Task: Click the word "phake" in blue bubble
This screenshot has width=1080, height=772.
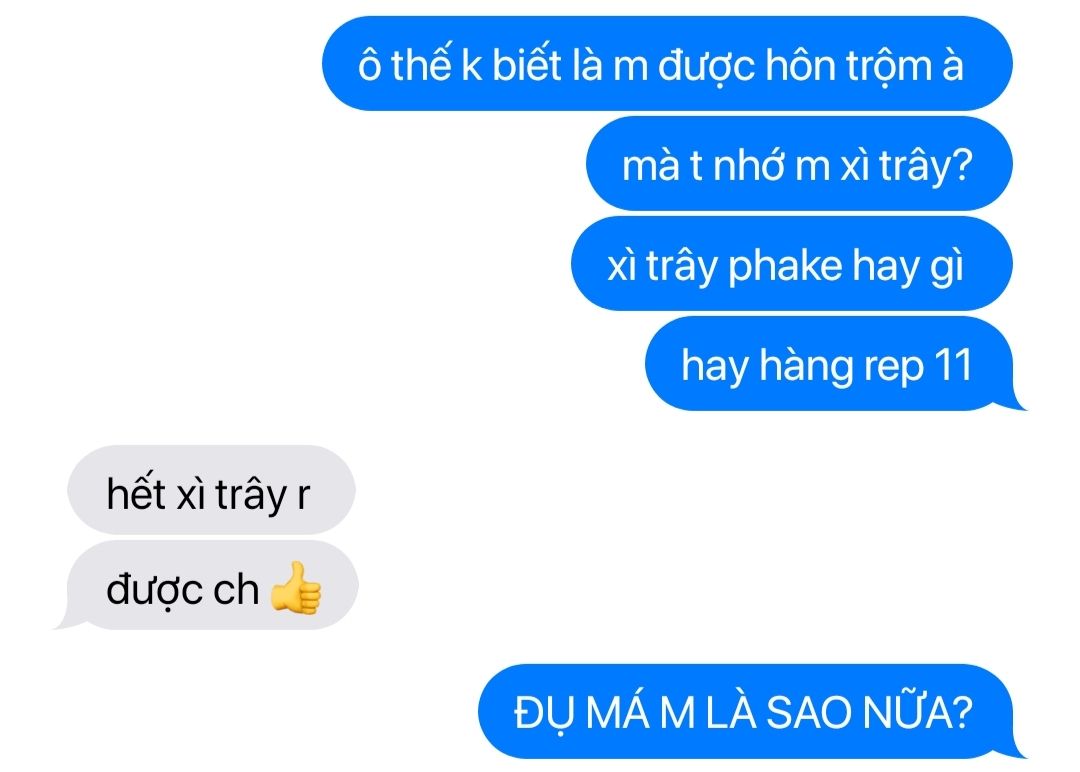Action: point(785,266)
